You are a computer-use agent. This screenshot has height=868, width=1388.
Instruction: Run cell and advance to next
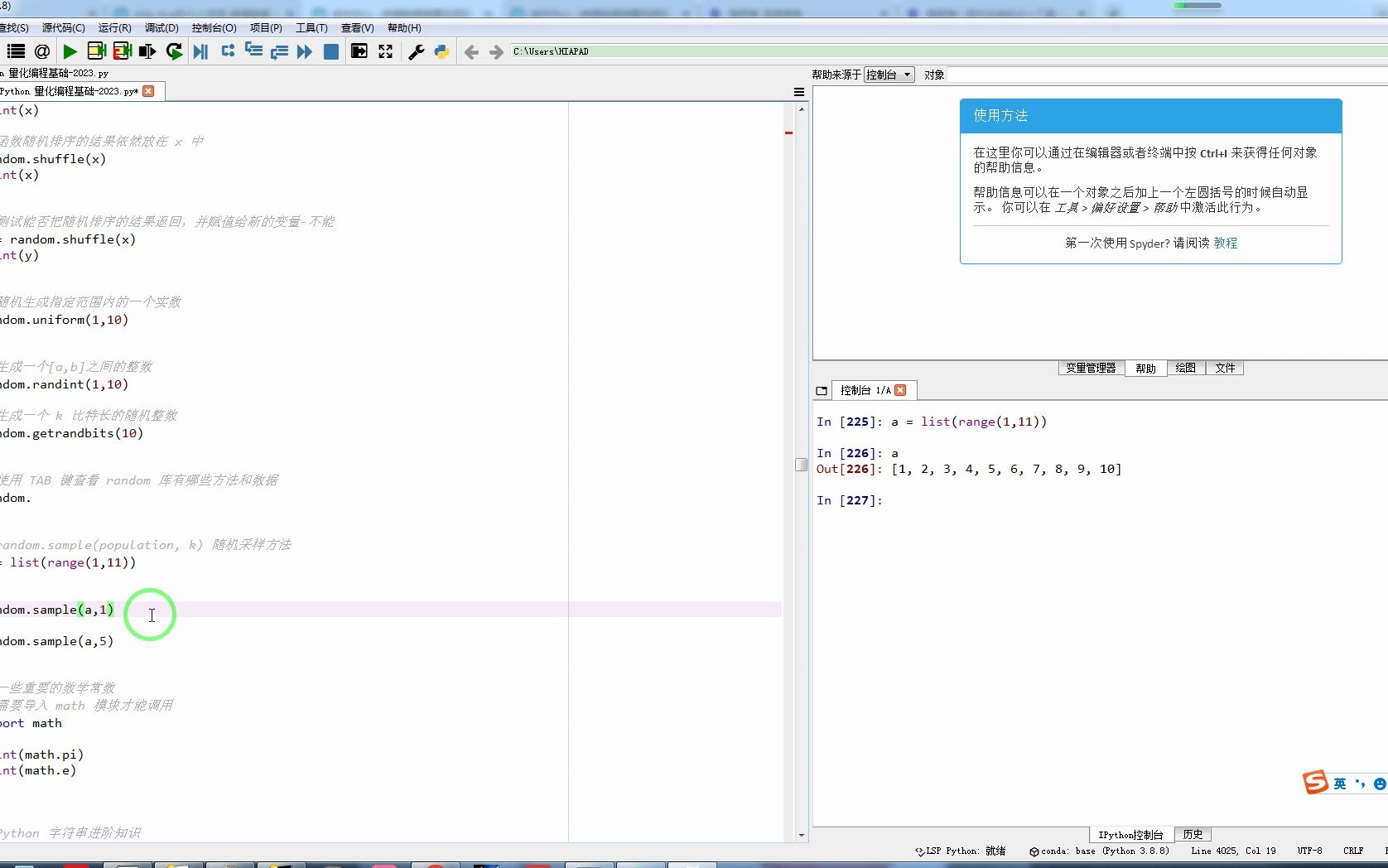tap(122, 51)
